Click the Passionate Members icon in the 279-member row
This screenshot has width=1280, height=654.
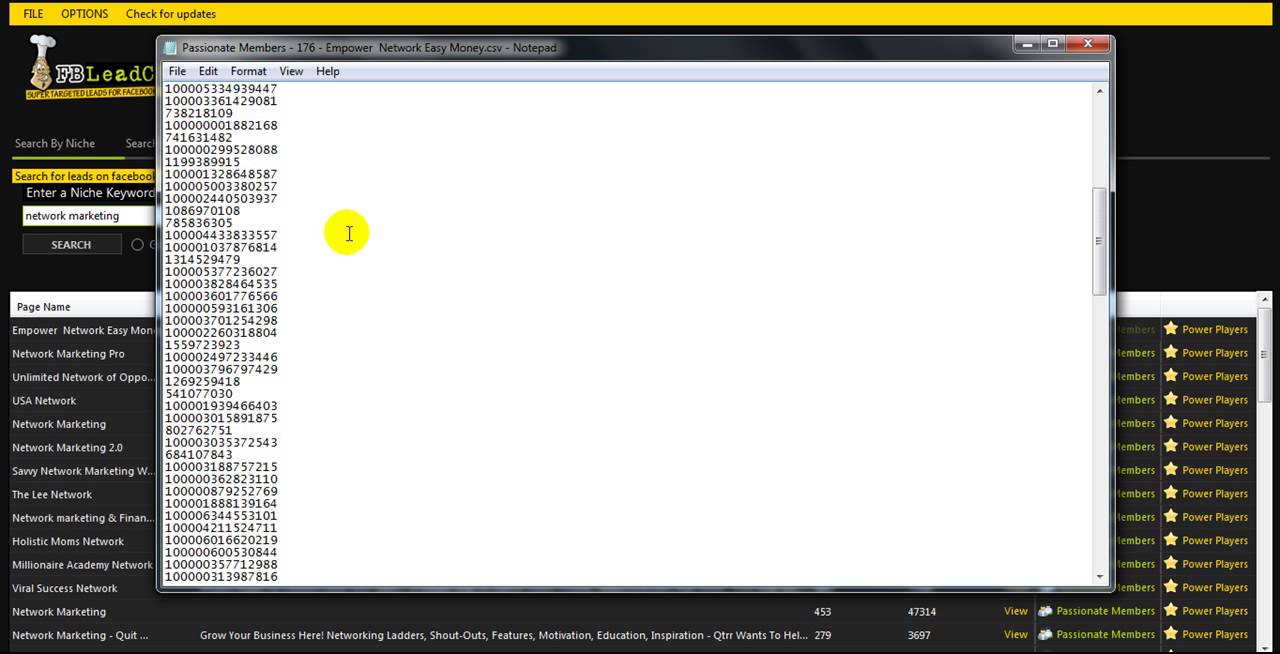click(1045, 634)
